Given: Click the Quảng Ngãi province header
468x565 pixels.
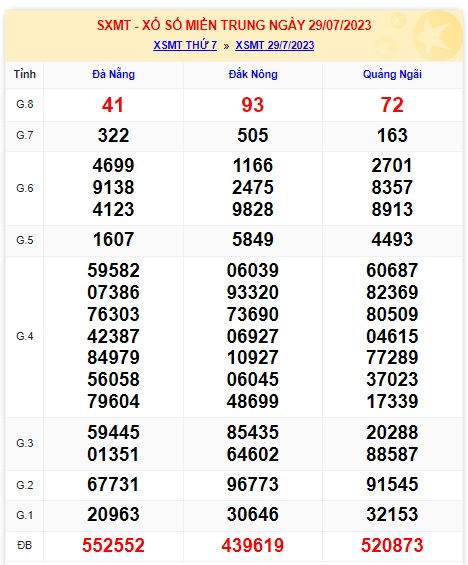Looking at the screenshot, I should coord(392,74).
